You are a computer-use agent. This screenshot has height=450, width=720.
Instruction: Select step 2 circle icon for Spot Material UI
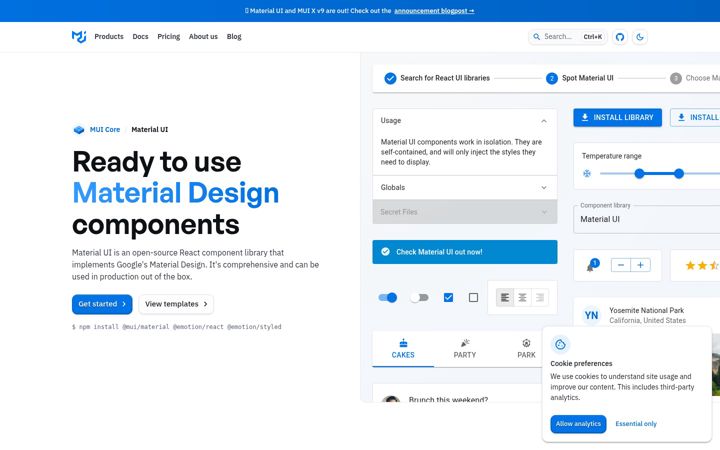[x=551, y=79]
